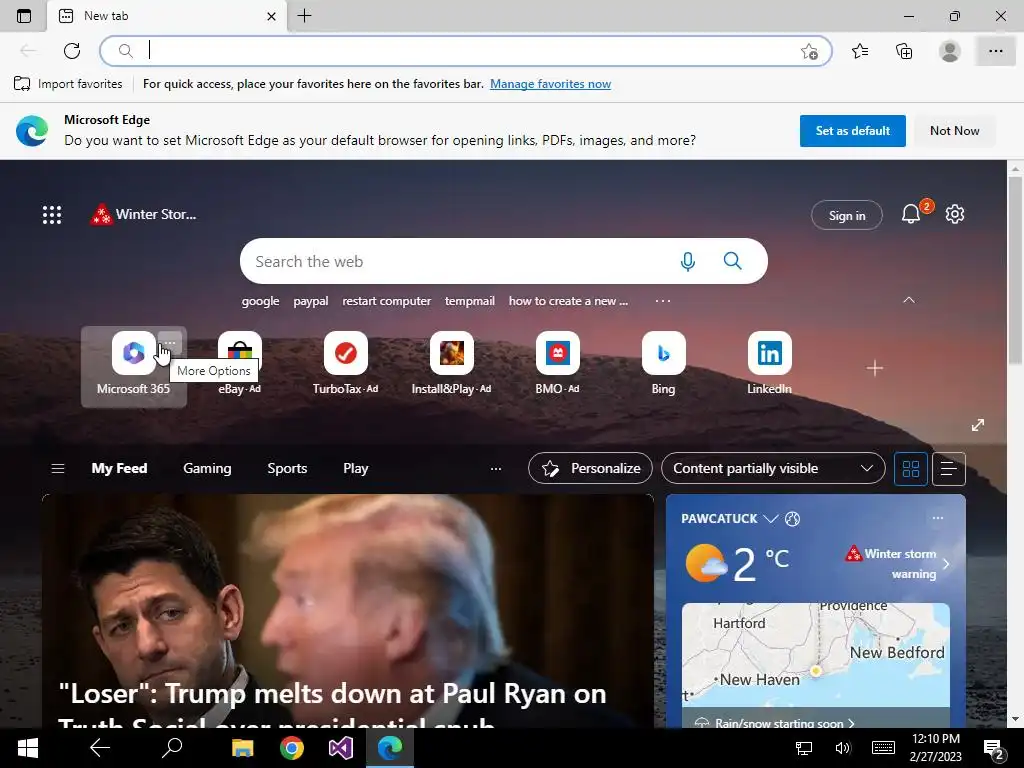
Task: Open taskbar search magnifier
Action: [x=171, y=748]
